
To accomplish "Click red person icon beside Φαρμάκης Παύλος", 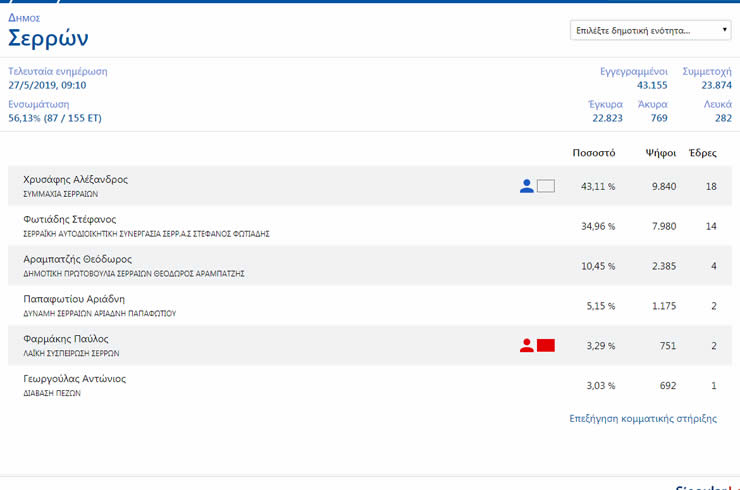I will coord(527,346).
